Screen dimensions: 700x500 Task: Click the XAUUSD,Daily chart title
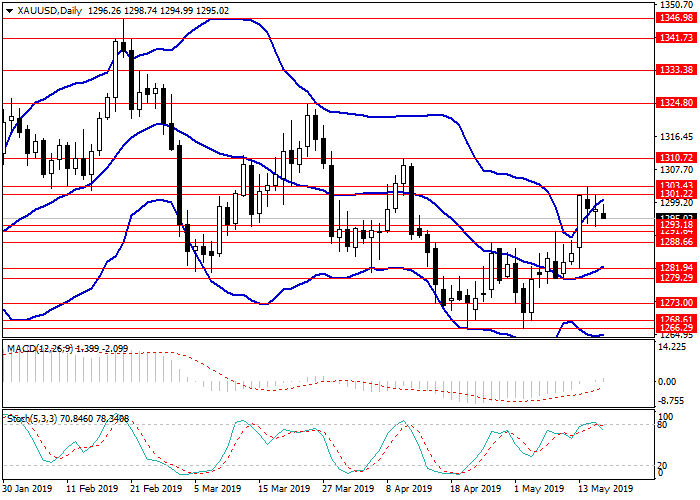point(44,12)
